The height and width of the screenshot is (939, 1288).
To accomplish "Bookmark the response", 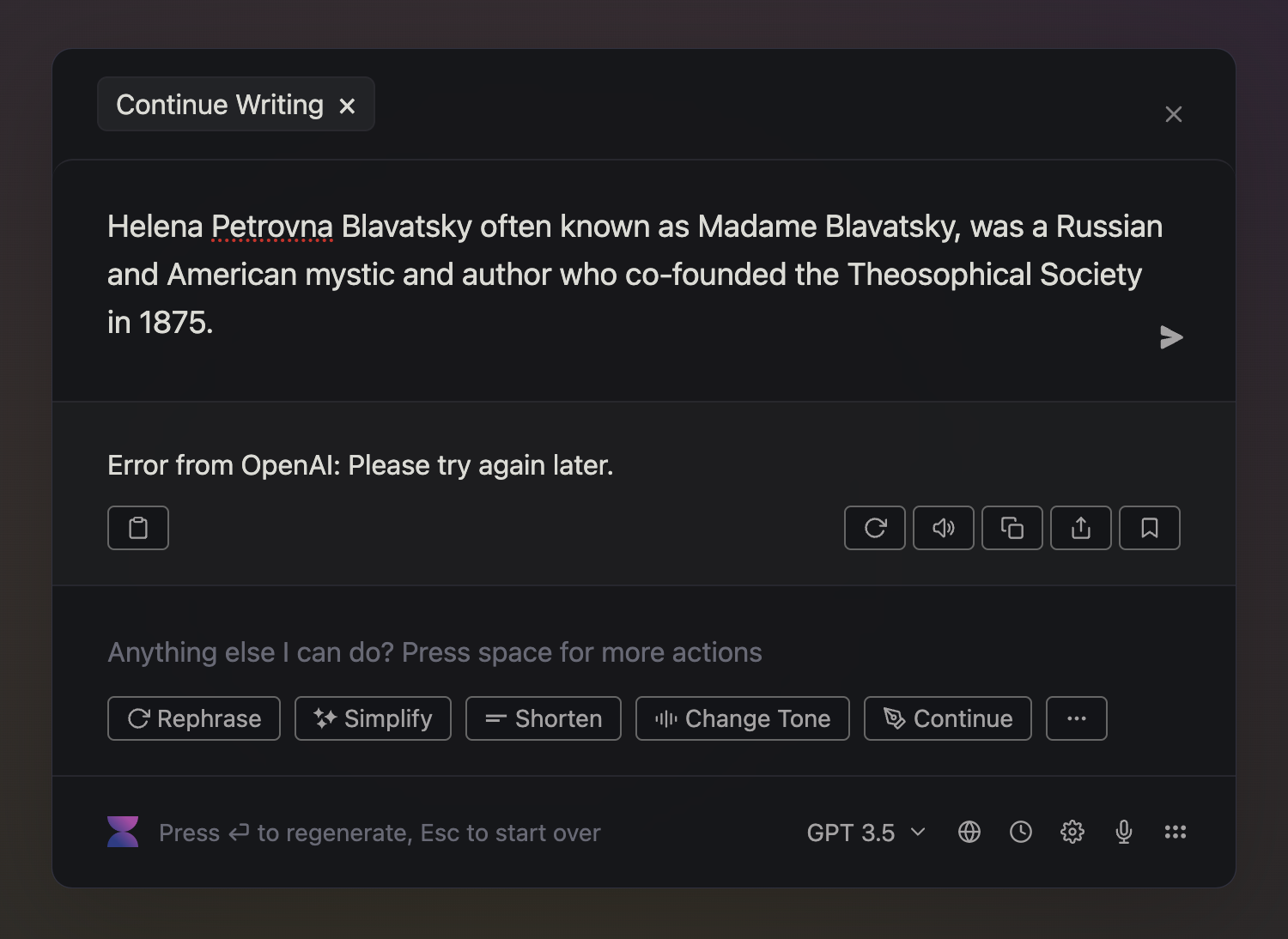I will (x=1150, y=528).
